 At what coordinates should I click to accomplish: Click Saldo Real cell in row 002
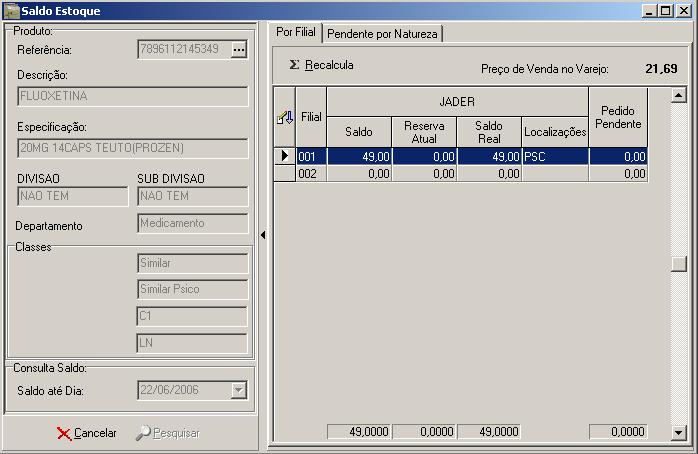point(489,173)
